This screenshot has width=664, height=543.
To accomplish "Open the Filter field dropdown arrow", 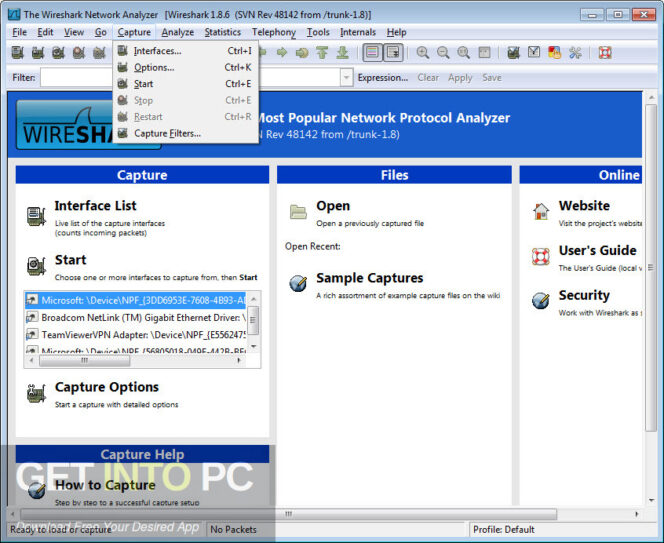I will coord(346,78).
